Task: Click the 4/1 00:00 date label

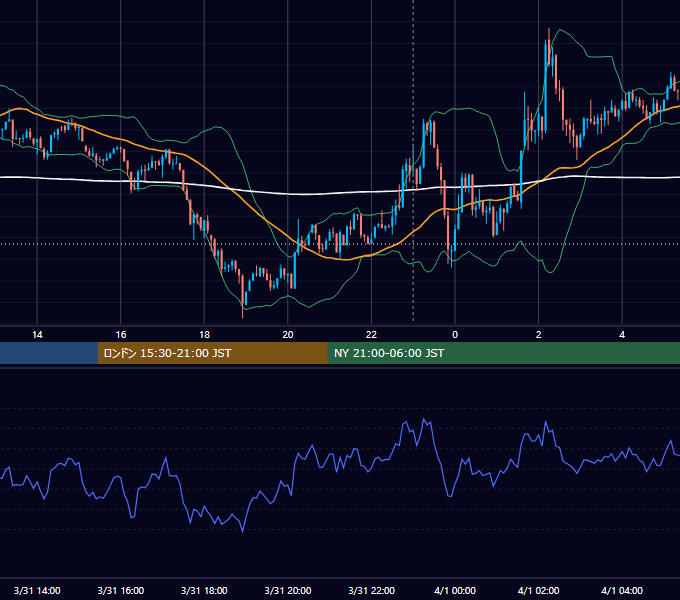Action: pos(455,590)
